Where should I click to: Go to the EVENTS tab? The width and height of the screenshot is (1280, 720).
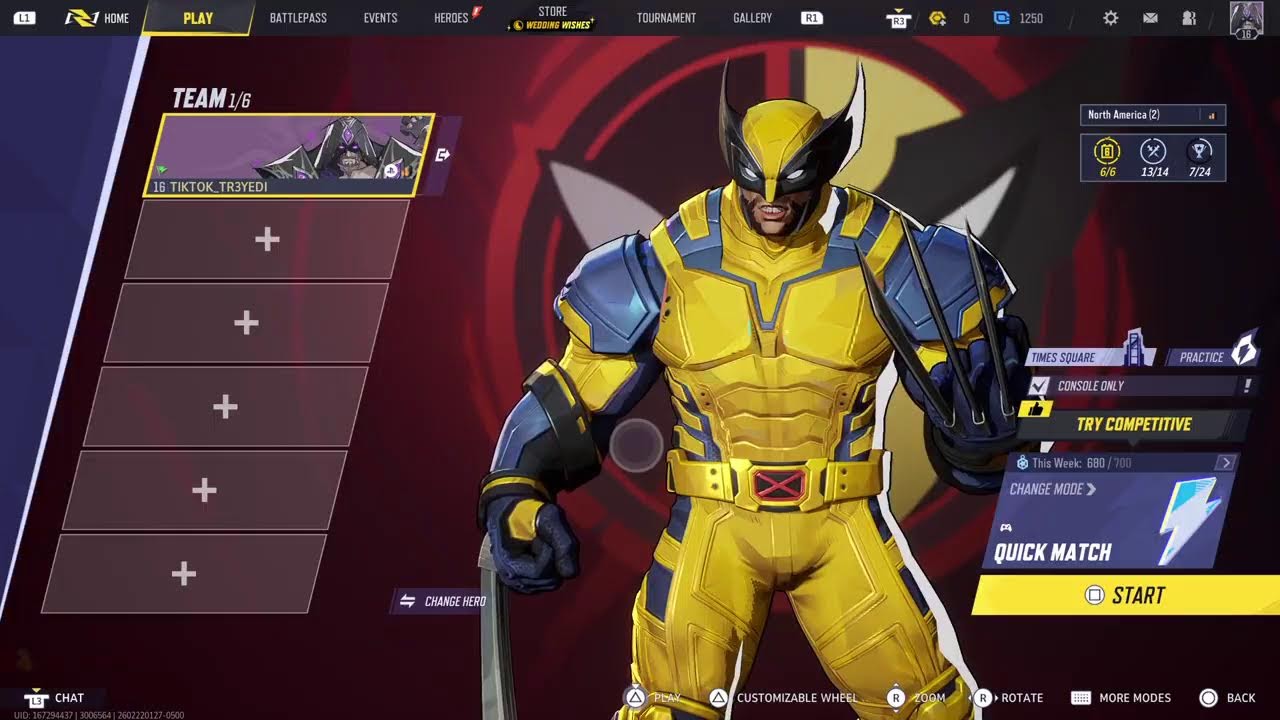click(380, 18)
